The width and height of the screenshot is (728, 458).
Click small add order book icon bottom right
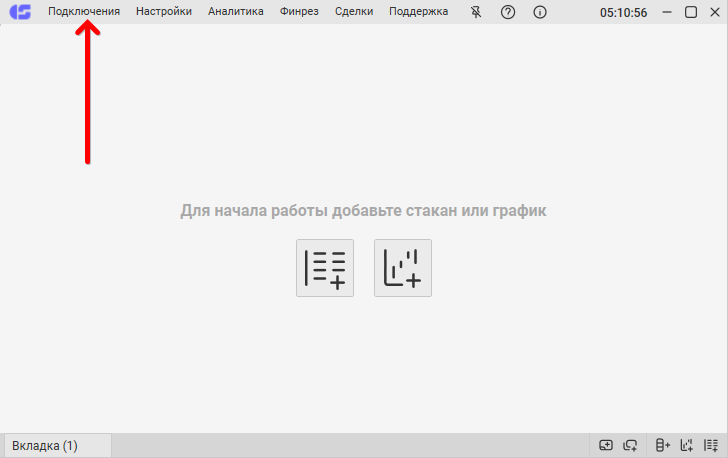click(712, 445)
